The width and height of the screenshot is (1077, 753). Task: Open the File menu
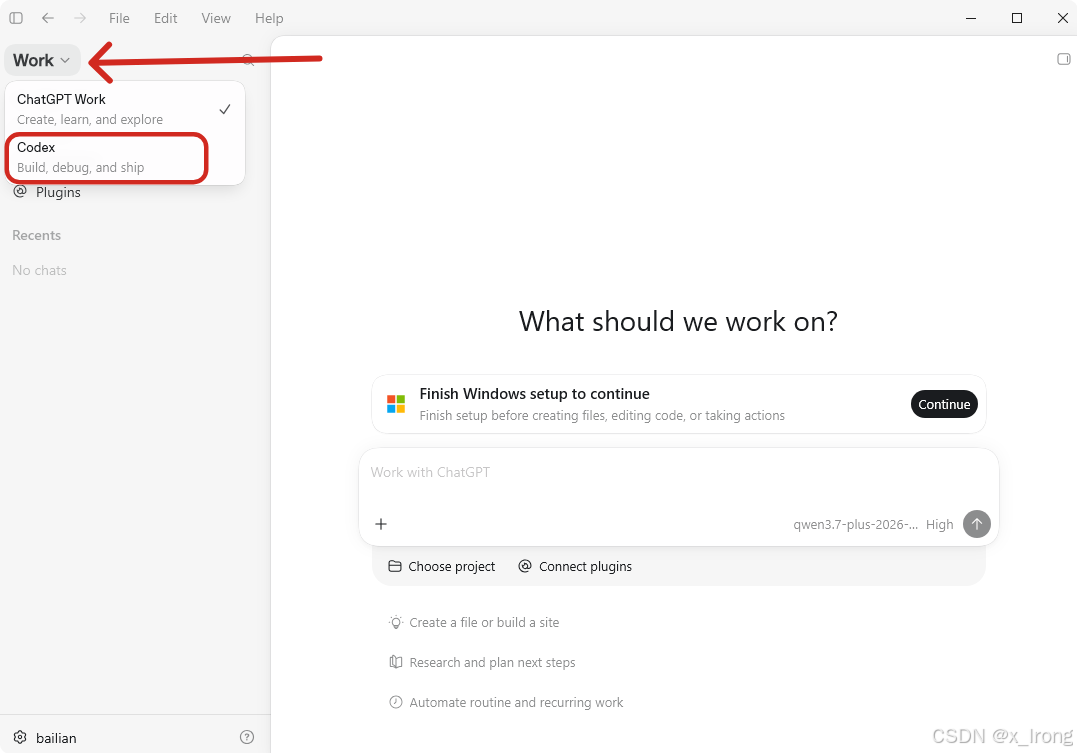click(119, 19)
